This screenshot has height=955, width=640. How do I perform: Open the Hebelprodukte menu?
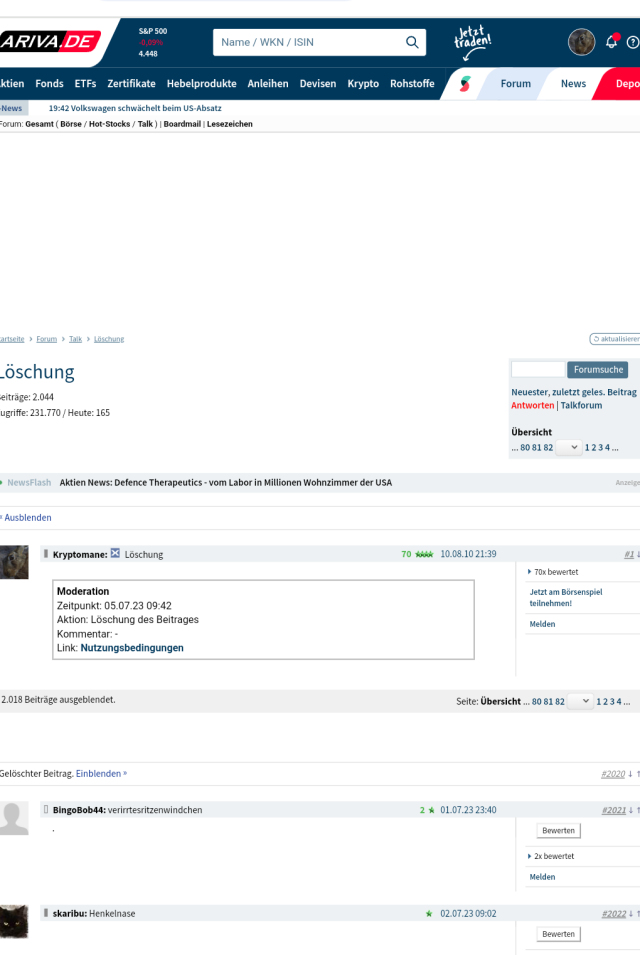click(x=202, y=83)
